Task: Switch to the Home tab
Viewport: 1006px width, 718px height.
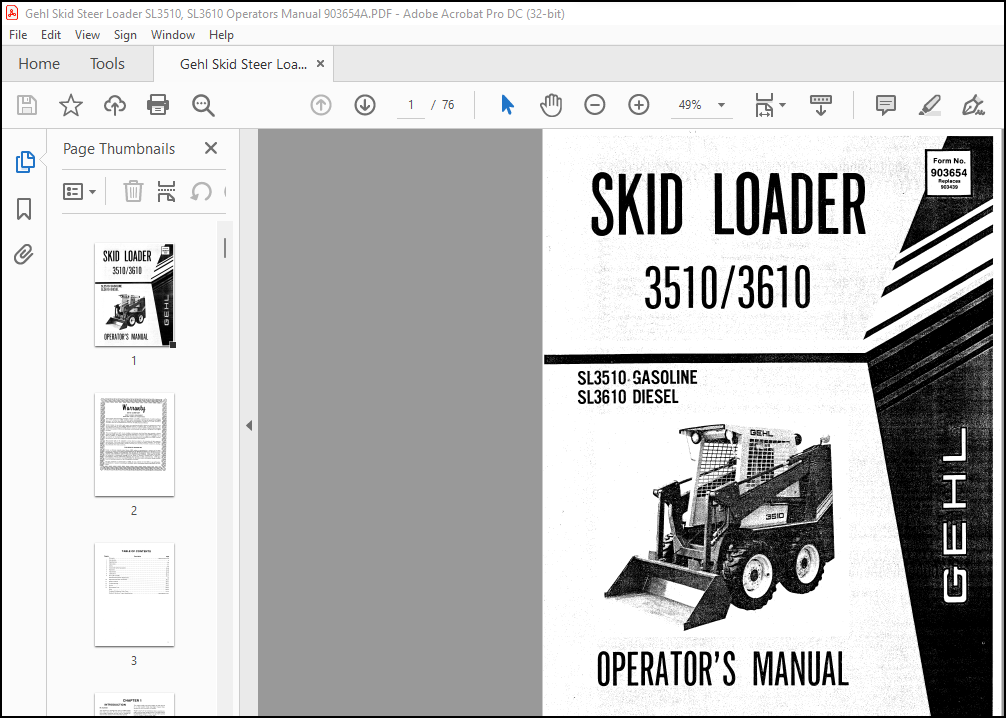Action: click(39, 64)
